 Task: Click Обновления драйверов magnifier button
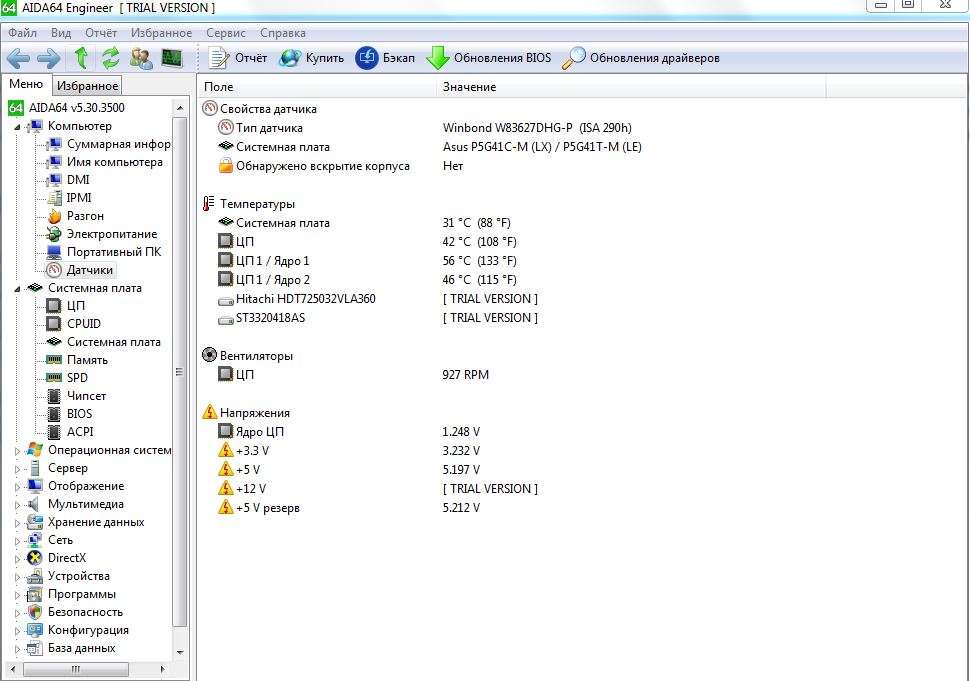(x=641, y=58)
